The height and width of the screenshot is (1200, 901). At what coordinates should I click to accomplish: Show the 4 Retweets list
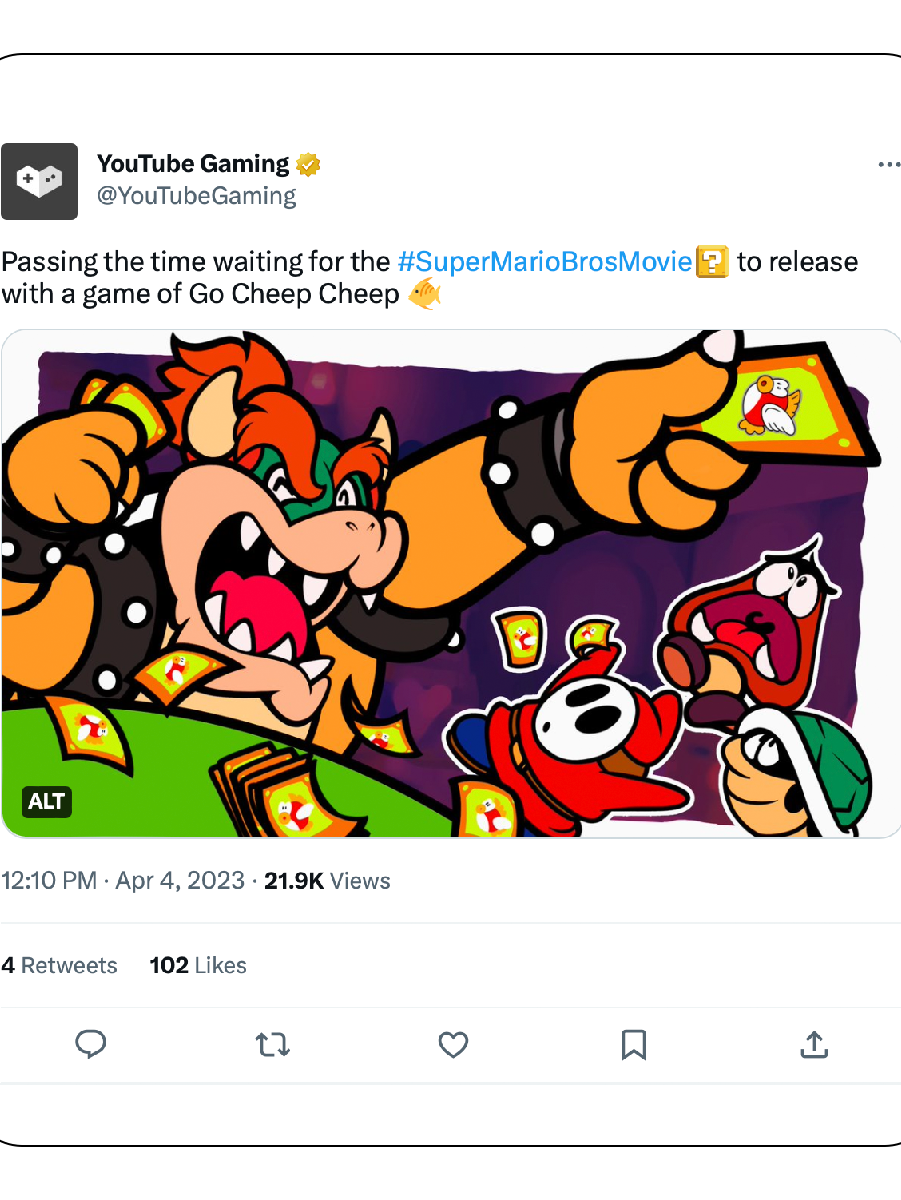(59, 965)
